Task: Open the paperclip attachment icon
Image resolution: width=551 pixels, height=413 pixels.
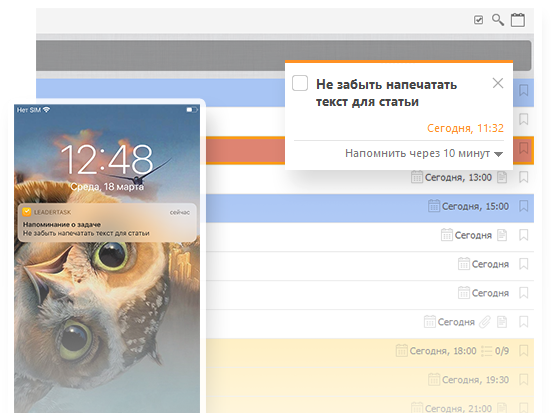Action: click(x=485, y=322)
